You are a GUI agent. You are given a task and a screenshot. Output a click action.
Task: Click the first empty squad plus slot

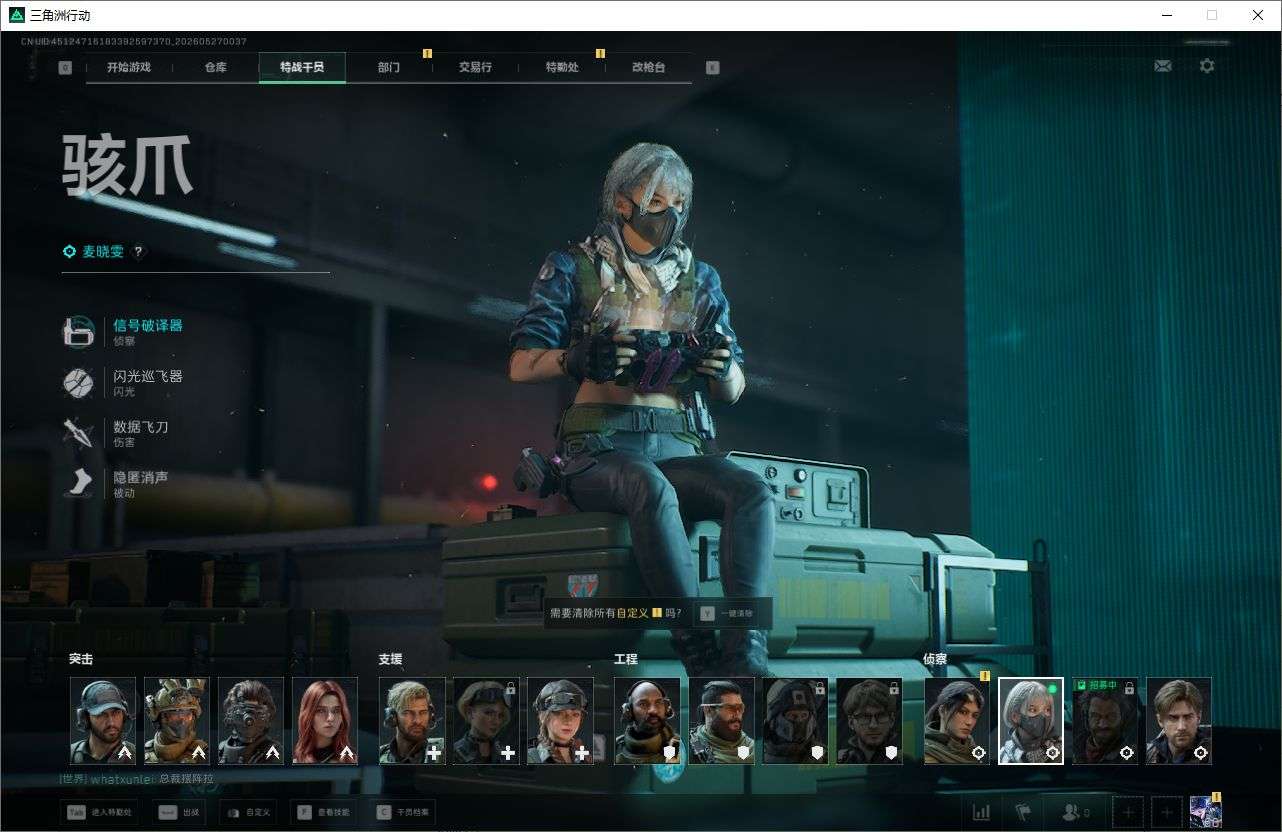pyautogui.click(x=1128, y=812)
